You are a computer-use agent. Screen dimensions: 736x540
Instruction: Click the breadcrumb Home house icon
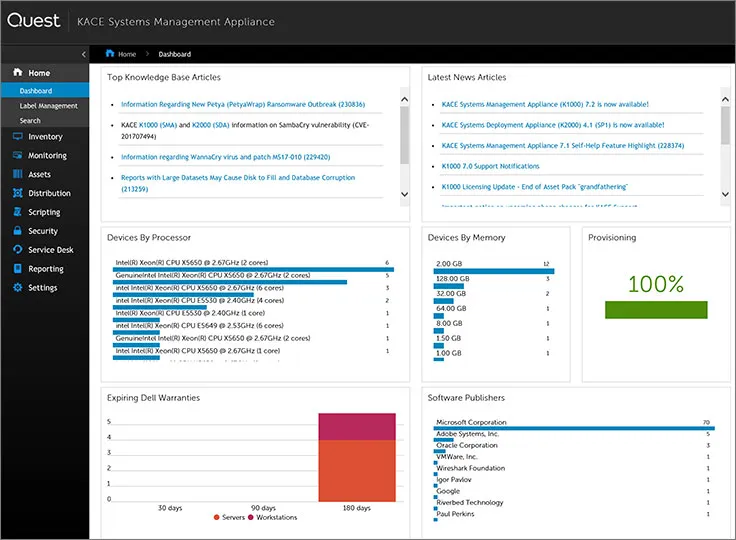click(110, 53)
